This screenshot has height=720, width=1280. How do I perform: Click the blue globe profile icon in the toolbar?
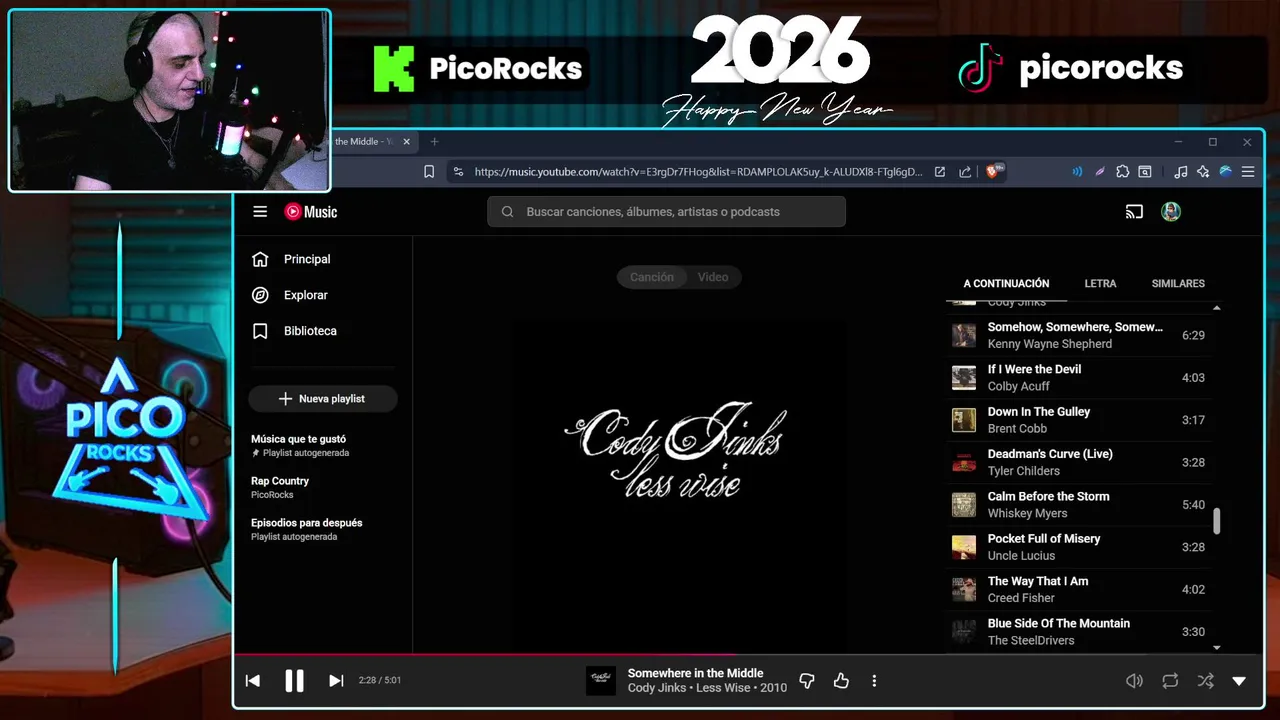tap(1225, 172)
